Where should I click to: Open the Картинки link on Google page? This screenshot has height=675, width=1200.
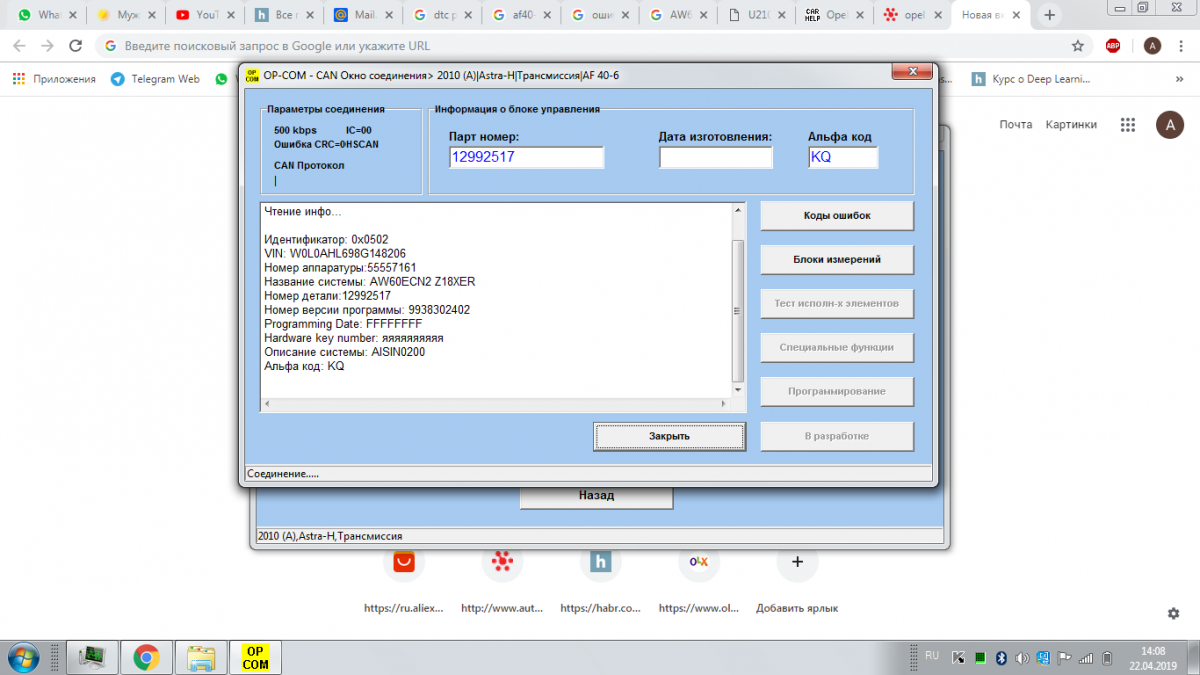click(1071, 124)
